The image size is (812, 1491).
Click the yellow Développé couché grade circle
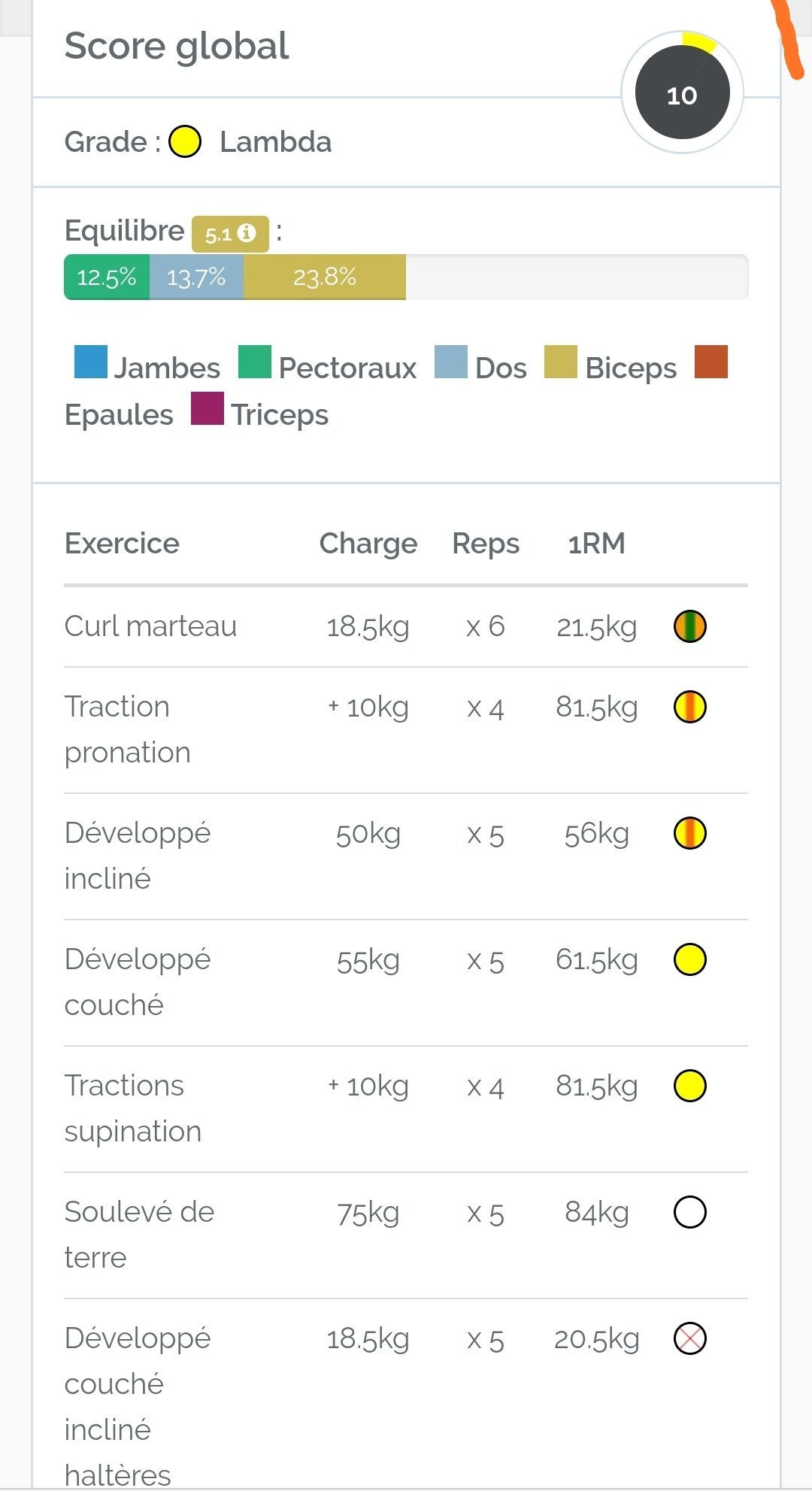[x=689, y=960]
